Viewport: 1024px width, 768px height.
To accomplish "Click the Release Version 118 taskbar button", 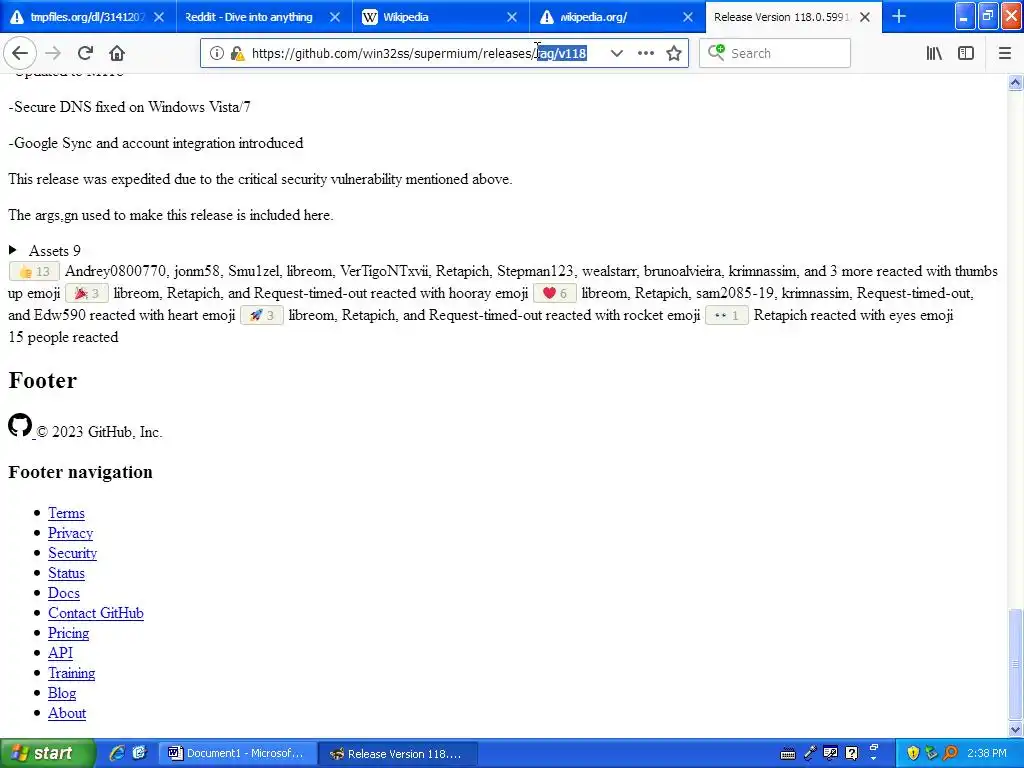I will [x=398, y=753].
